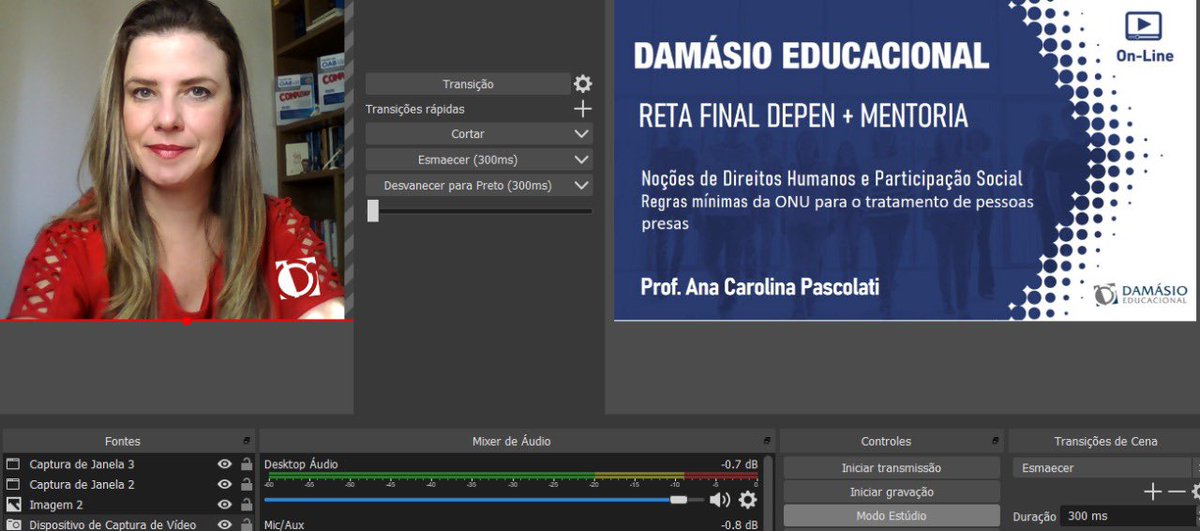1200x531 pixels.
Task: Expand the Cortar quick transition dropdown
Action: [x=581, y=134]
